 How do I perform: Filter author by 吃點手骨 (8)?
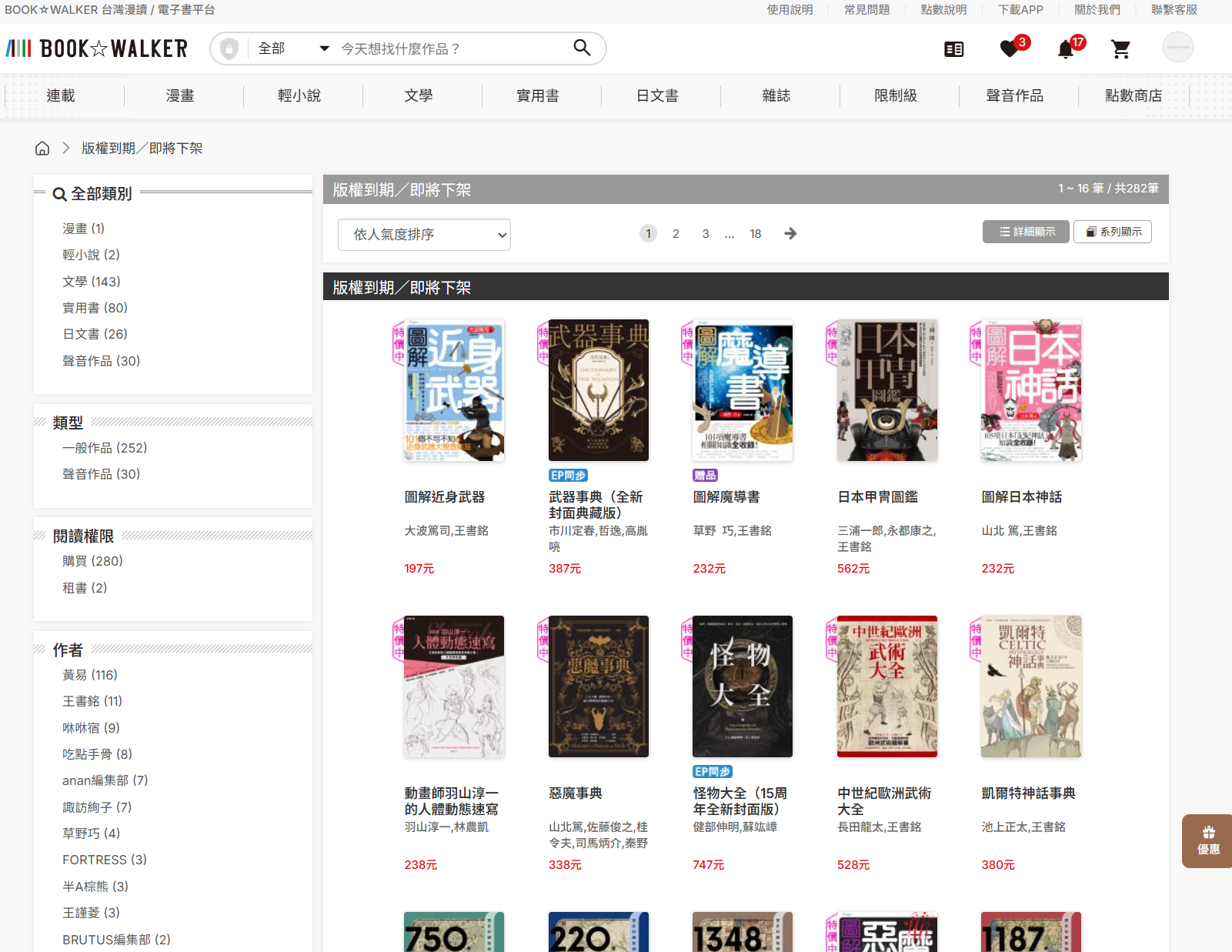(98, 754)
